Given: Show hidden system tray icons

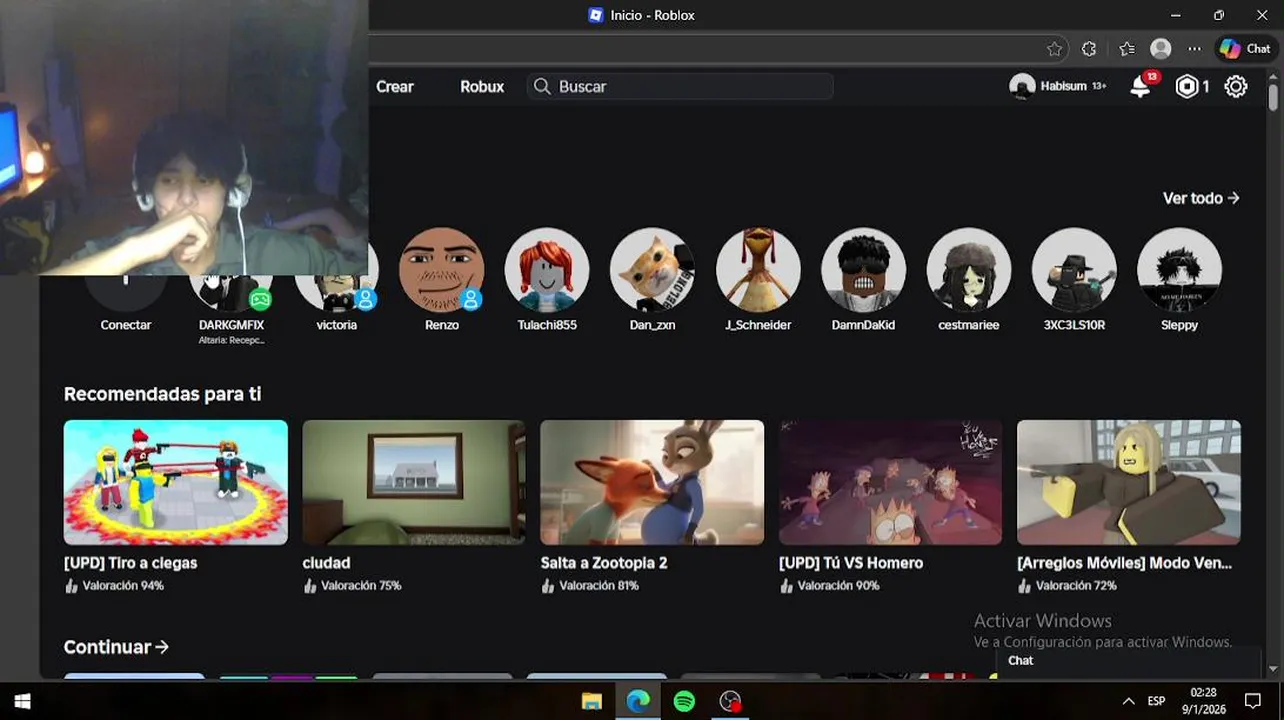Looking at the screenshot, I should (1129, 701).
